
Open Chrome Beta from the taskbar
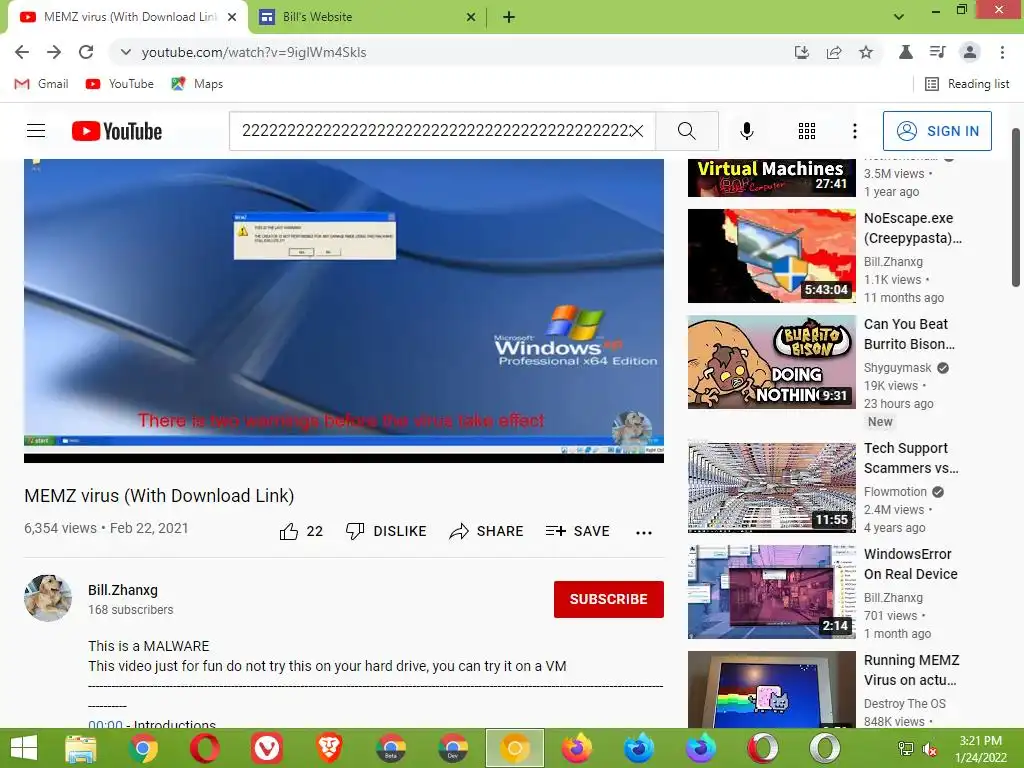point(391,748)
